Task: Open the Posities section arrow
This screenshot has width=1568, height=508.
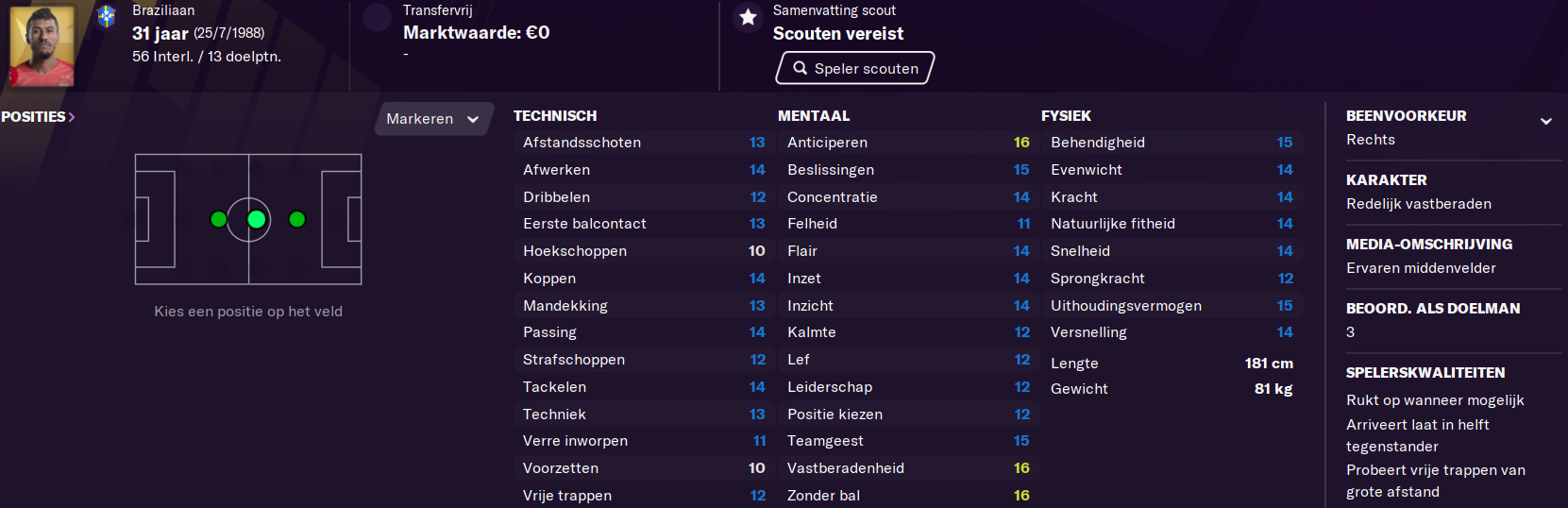Action: click(72, 117)
